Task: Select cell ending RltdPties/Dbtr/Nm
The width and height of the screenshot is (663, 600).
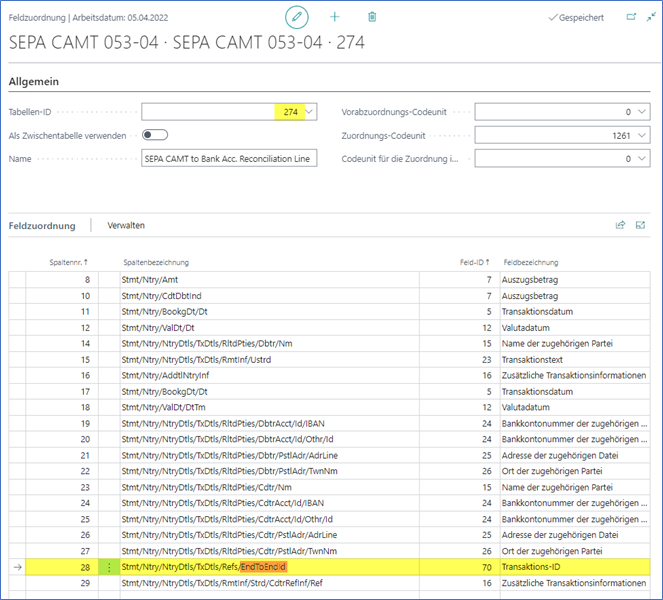Action: tap(269, 343)
